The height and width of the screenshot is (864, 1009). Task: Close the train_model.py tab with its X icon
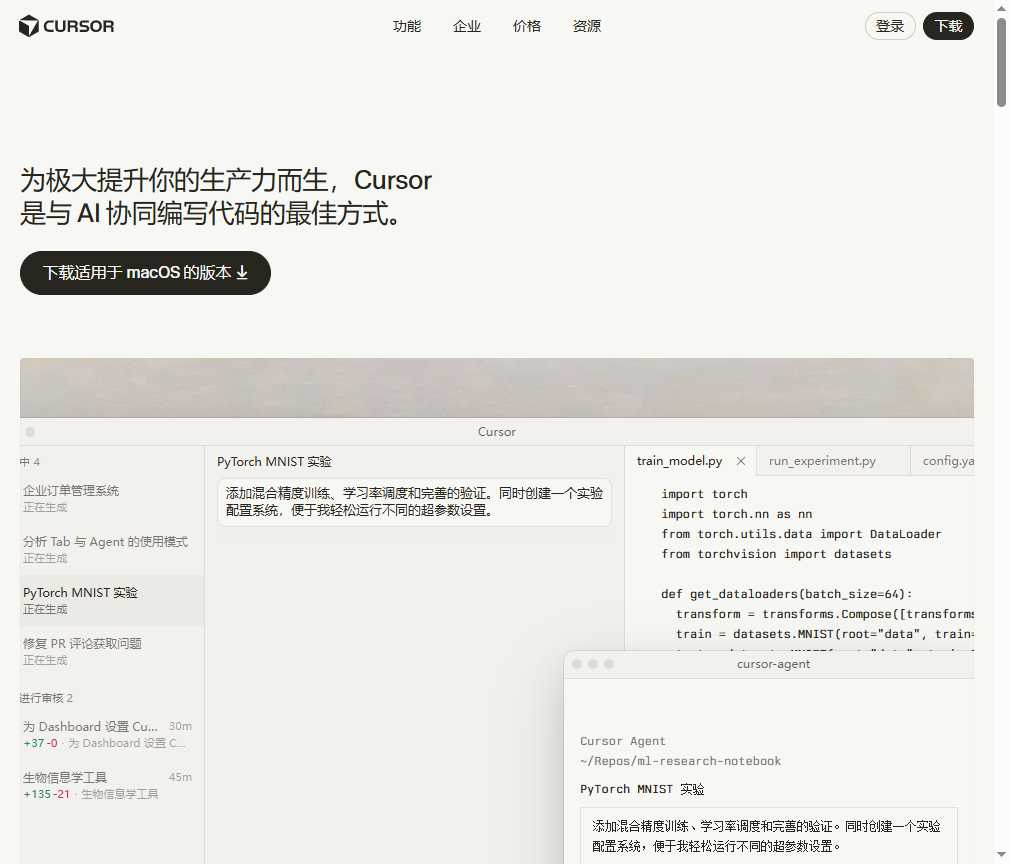coord(741,461)
